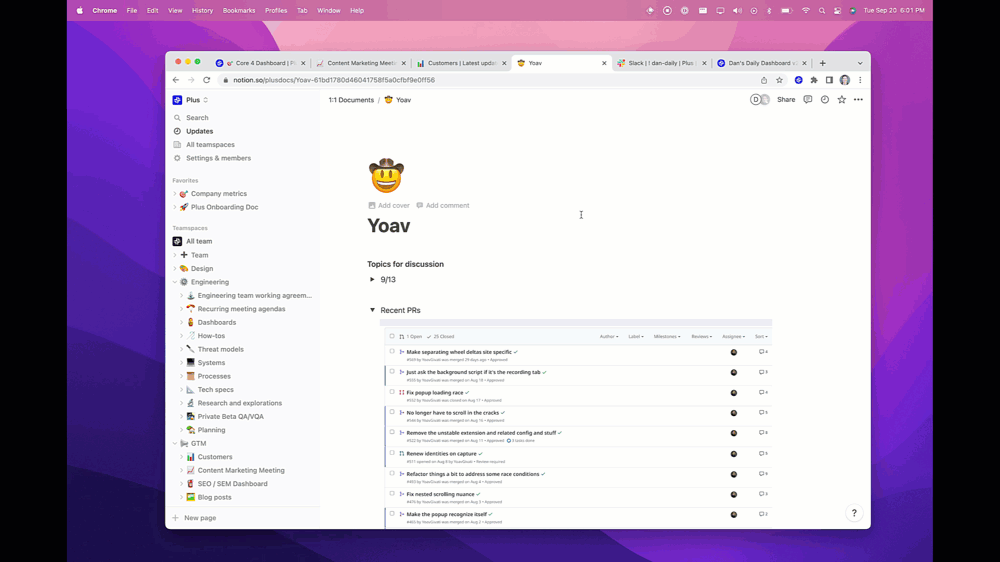Click the Notion help question mark button
This screenshot has width=1000, height=562.
pyautogui.click(x=854, y=513)
